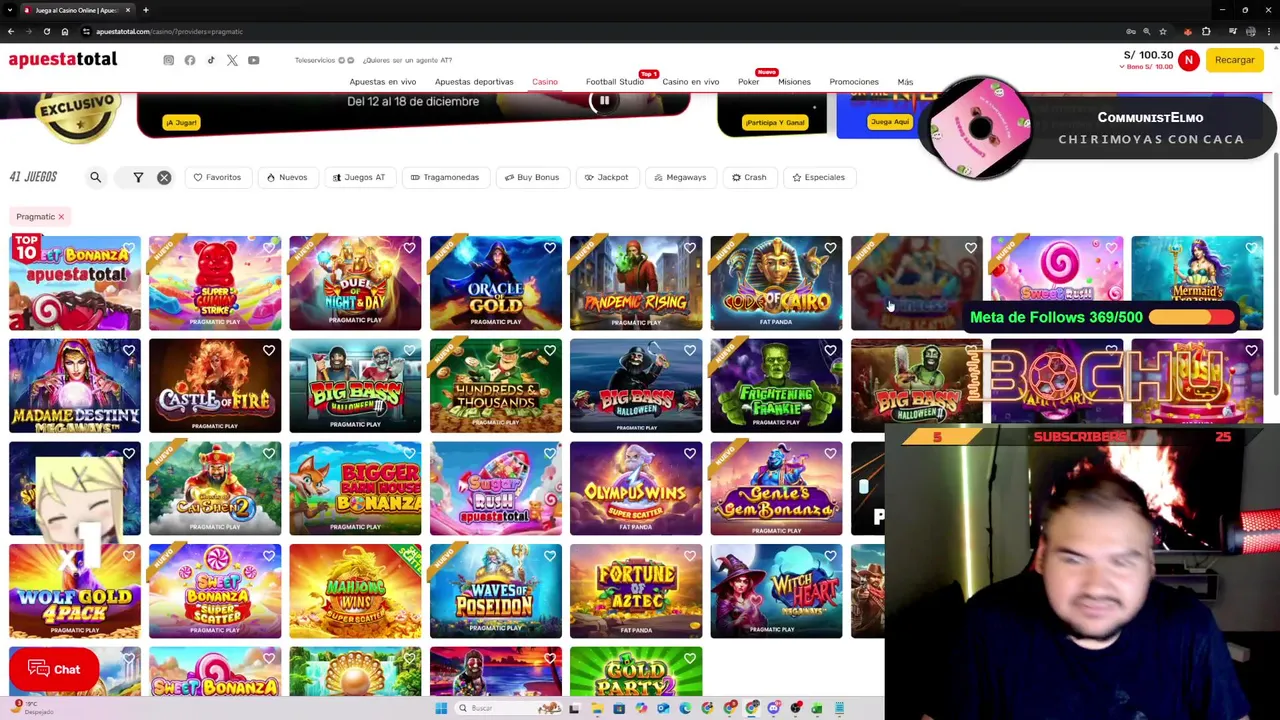Select the Especiales category filter
The image size is (1280, 720).
[818, 177]
